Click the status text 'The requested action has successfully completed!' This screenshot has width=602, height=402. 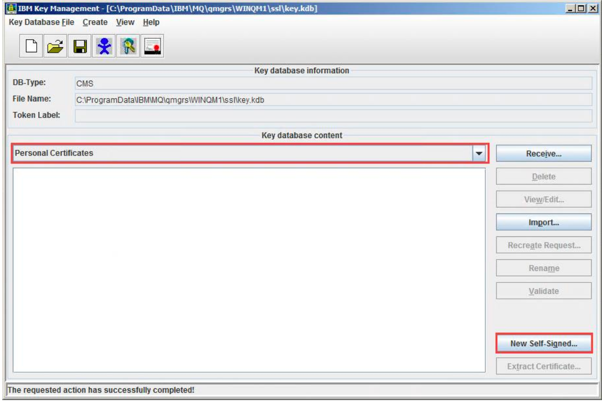coord(101,390)
